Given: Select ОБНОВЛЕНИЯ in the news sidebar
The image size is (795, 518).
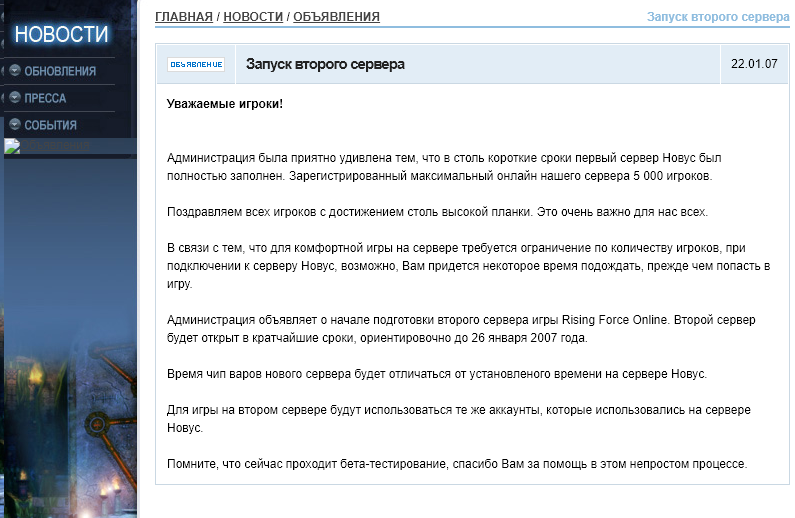Looking at the screenshot, I should click(60, 71).
